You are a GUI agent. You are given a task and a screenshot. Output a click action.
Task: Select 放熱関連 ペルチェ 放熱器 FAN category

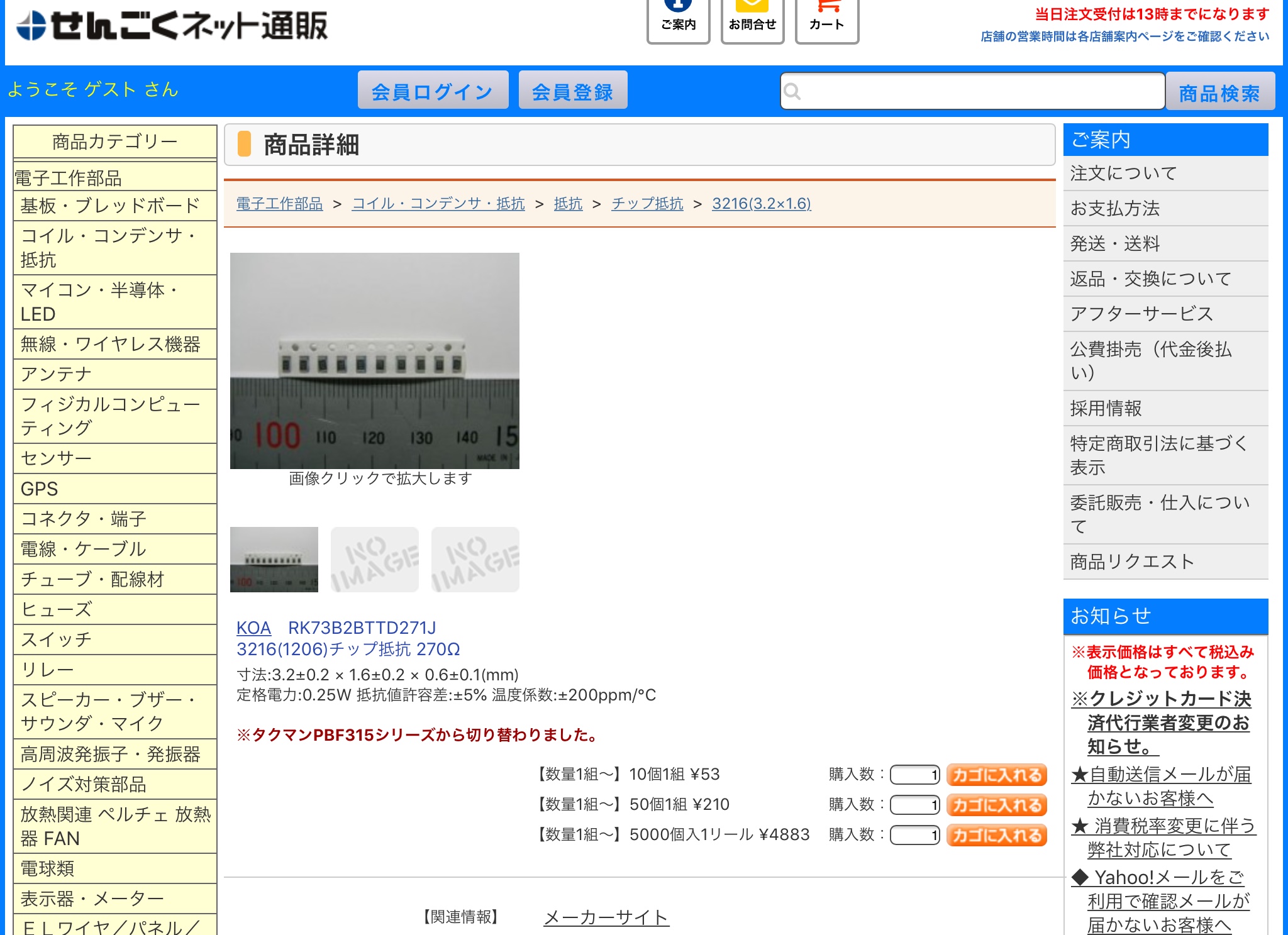click(x=115, y=826)
